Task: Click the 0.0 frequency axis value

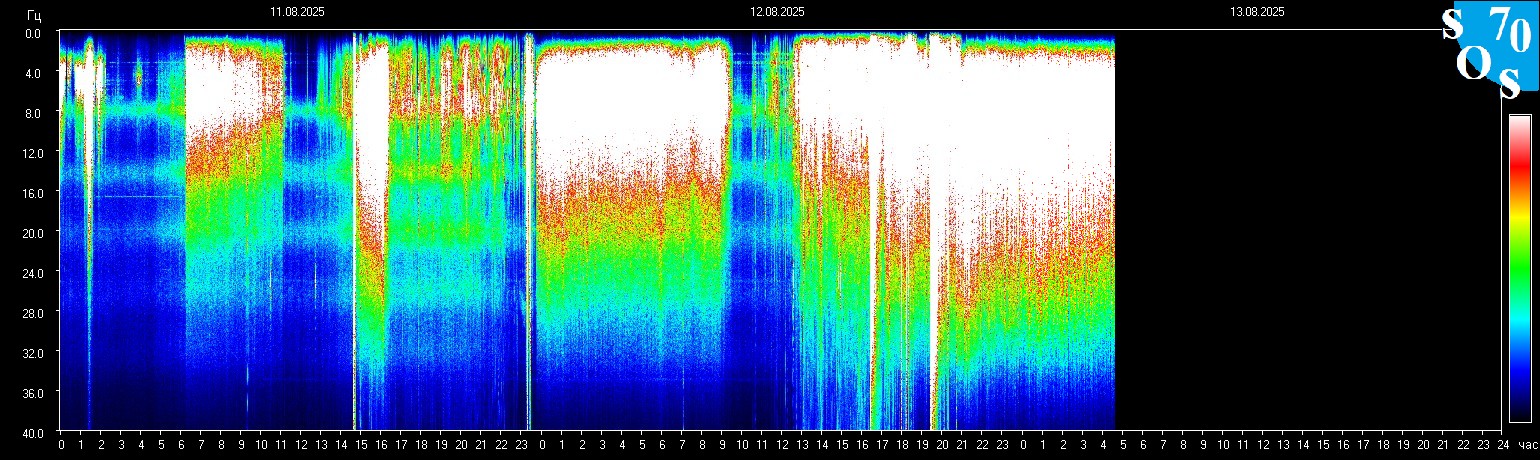Action: [34, 32]
